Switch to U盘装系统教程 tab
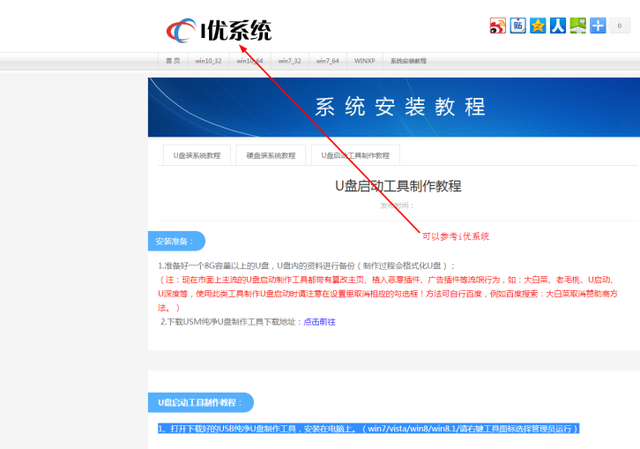 point(197,155)
